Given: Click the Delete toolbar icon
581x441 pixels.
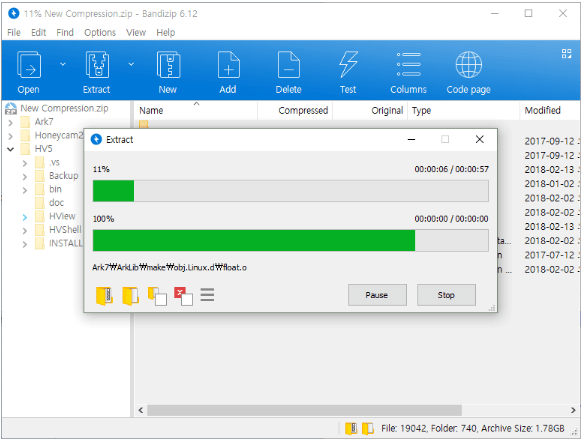Looking at the screenshot, I should 289,65.
